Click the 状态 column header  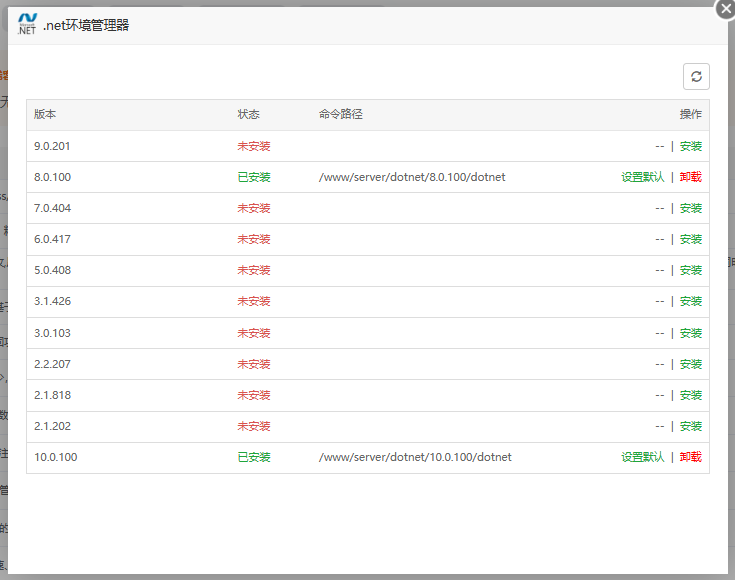click(x=248, y=114)
